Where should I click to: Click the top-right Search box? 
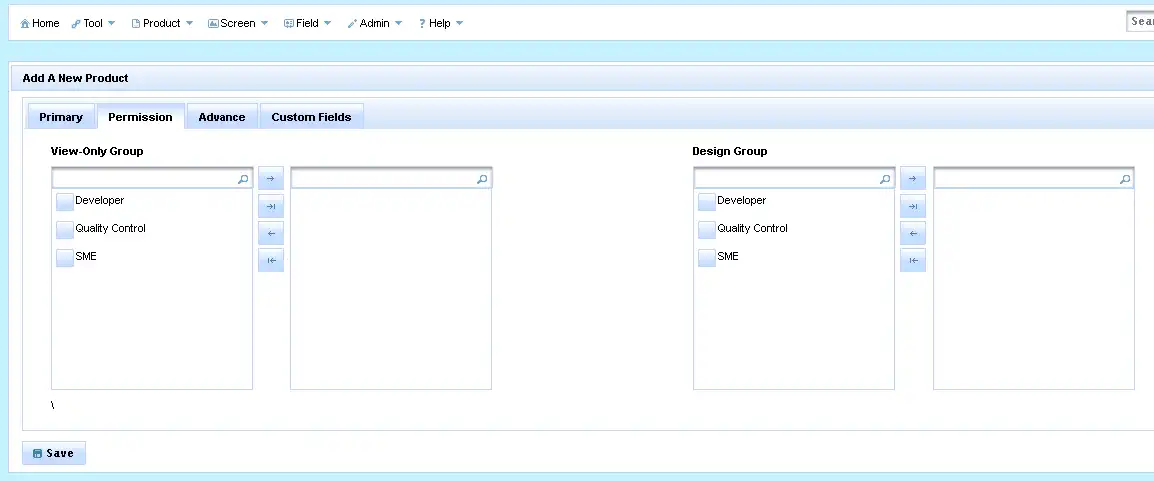click(x=1140, y=21)
